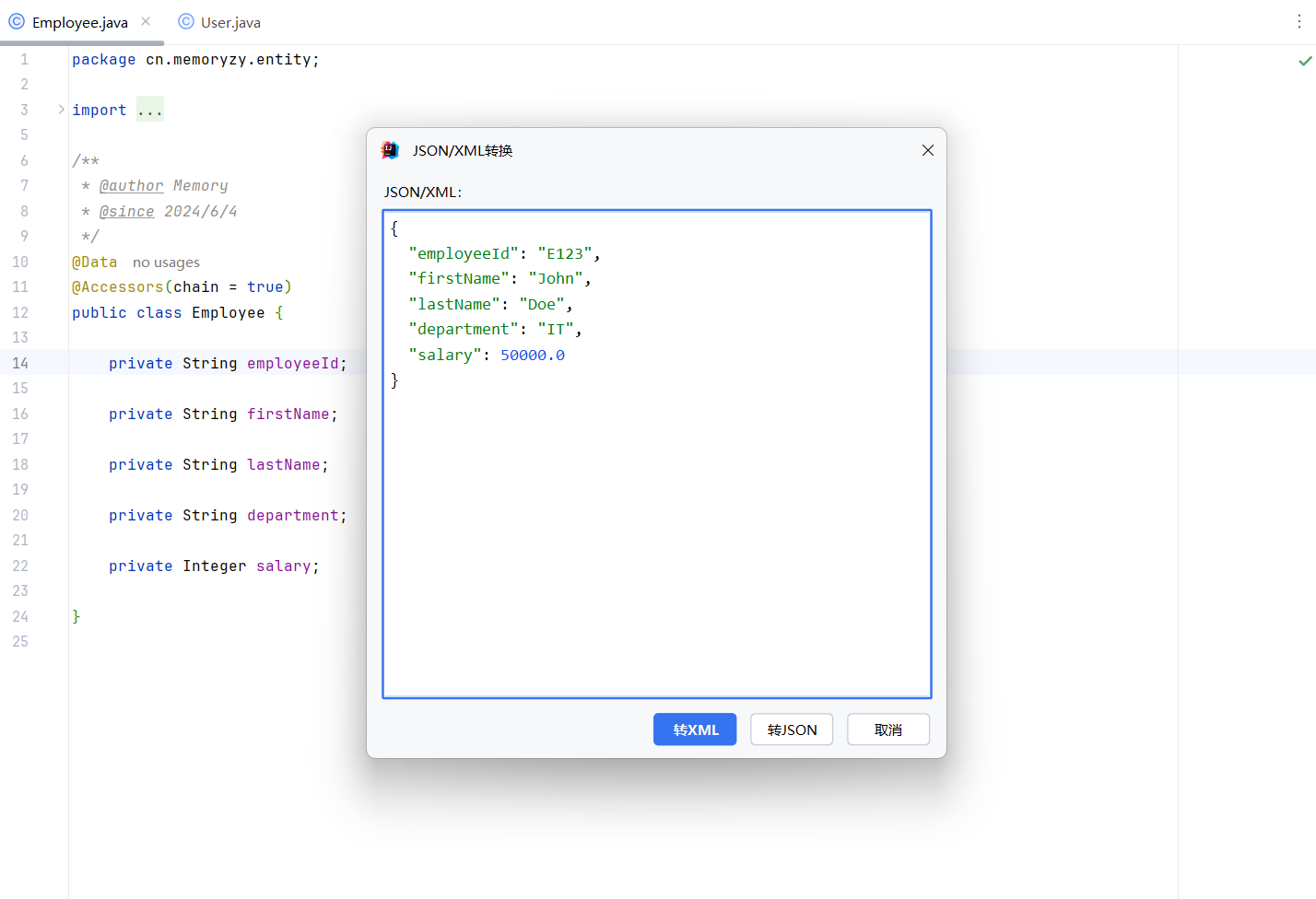Click the 转JSON button
This screenshot has width=1316, height=899.
tap(791, 729)
